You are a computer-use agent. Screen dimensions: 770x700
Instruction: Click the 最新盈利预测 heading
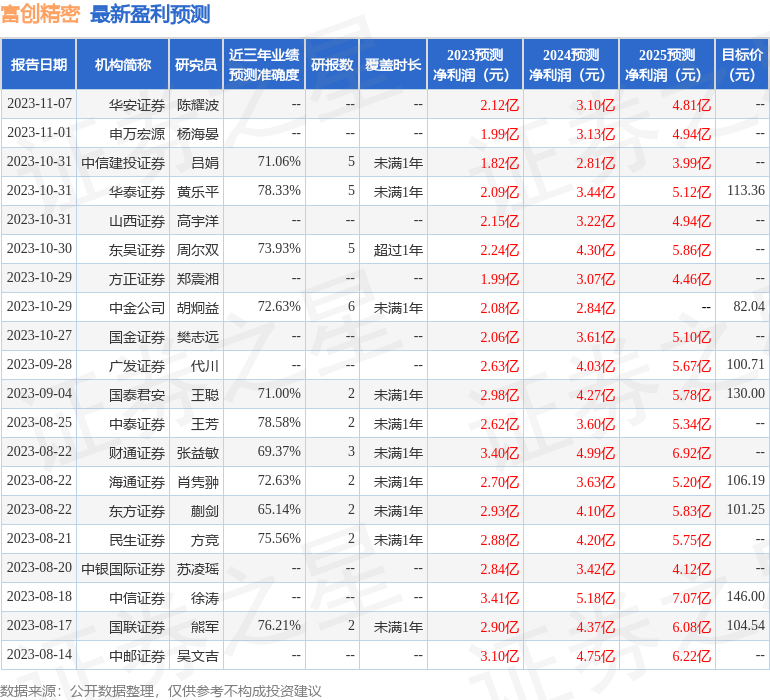150,14
